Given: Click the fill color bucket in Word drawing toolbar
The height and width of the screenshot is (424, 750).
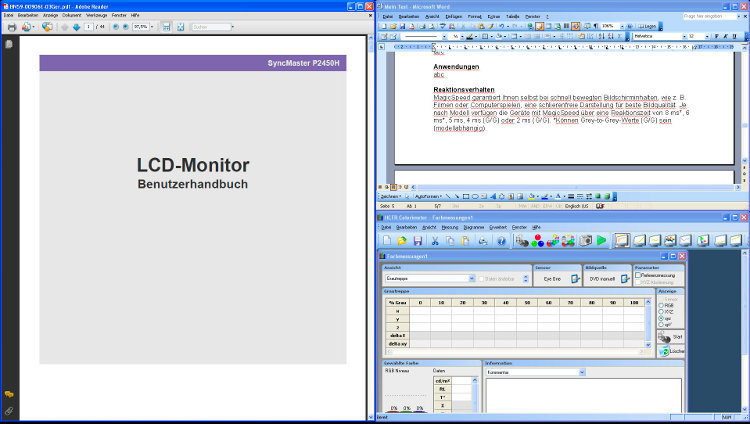Looking at the screenshot, I should (x=531, y=196).
